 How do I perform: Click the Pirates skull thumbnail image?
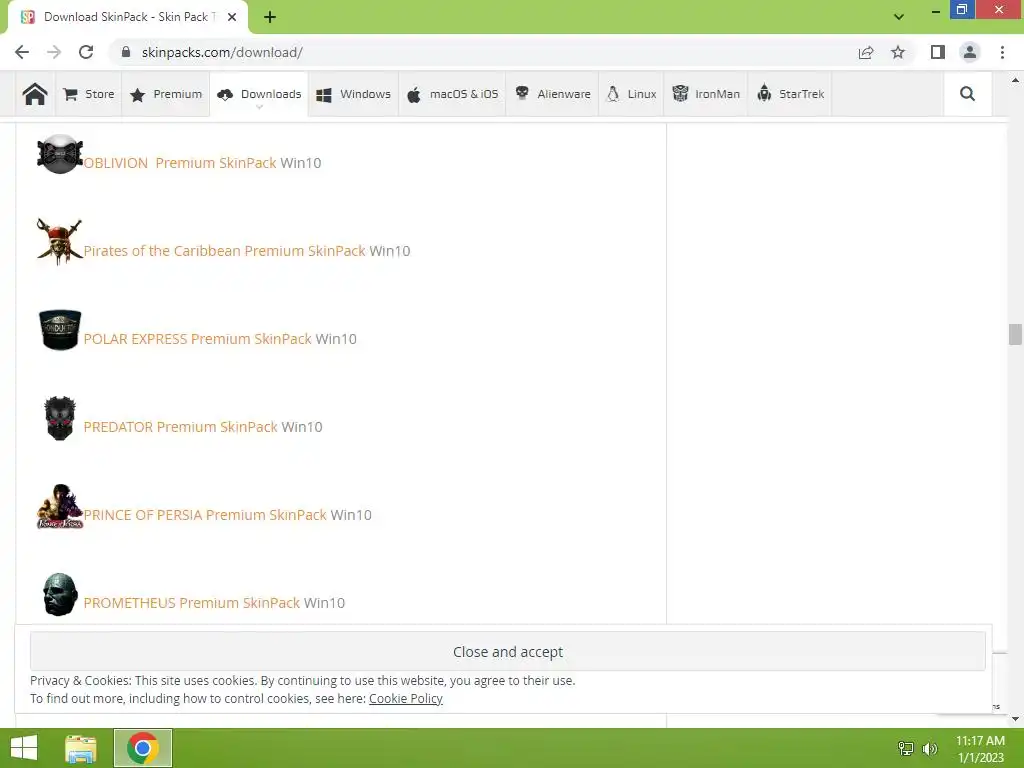point(59,242)
